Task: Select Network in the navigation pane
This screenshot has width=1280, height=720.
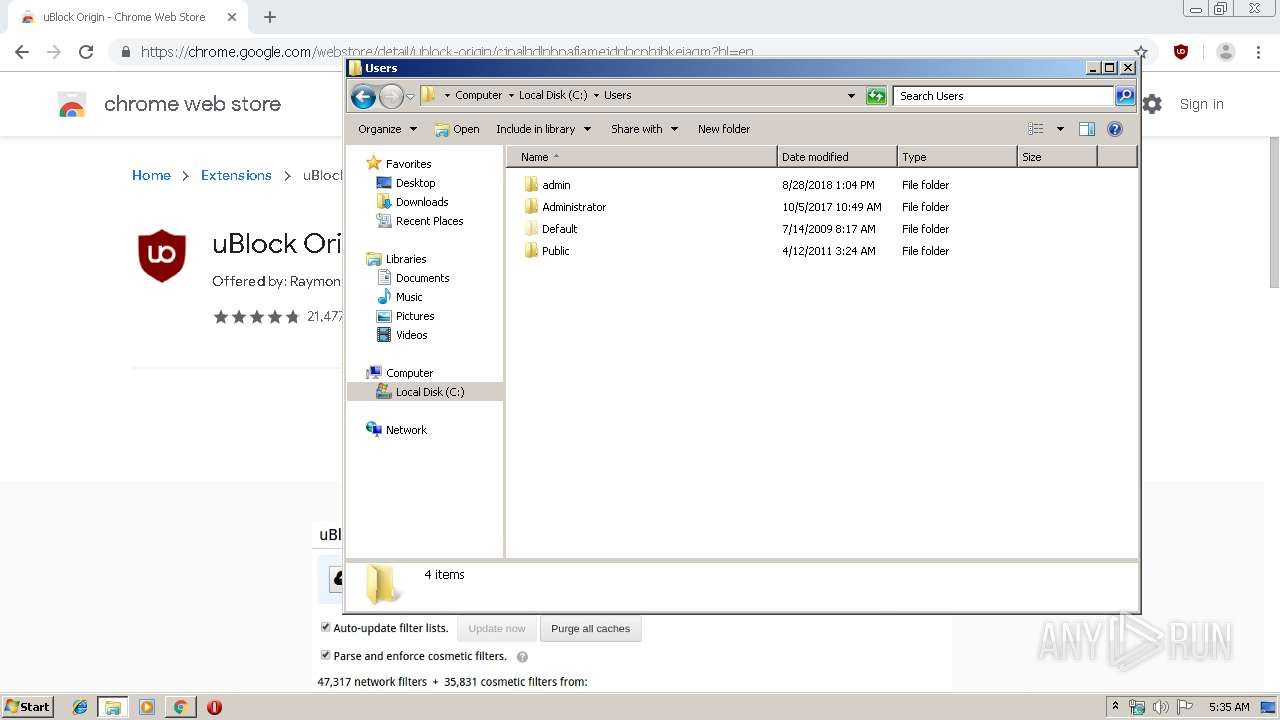Action: coord(396,430)
